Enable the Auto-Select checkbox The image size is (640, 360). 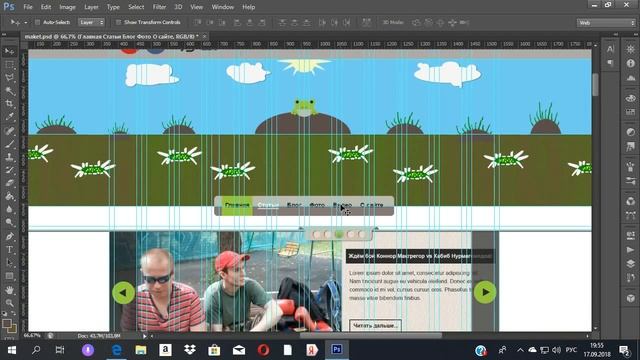[x=38, y=22]
